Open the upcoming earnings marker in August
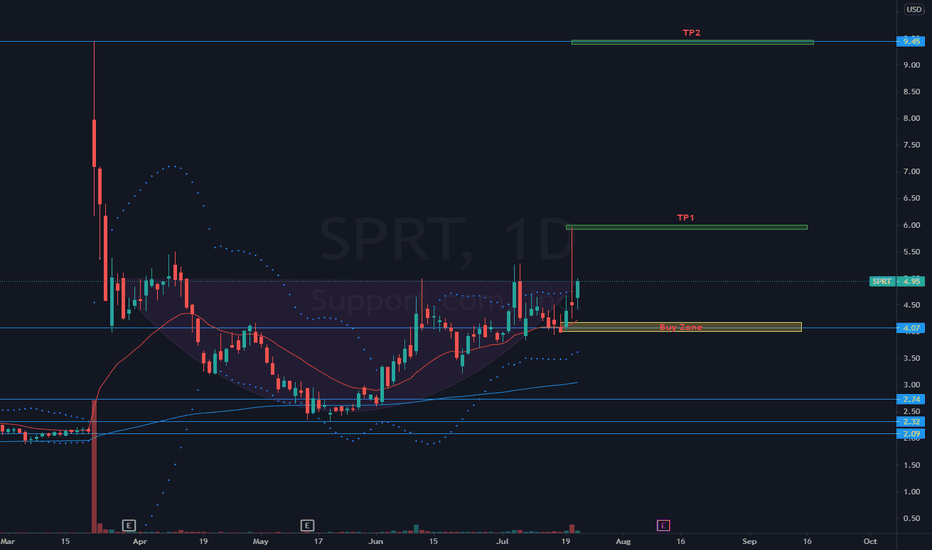Screen dimensions: 932x550 tap(663, 525)
